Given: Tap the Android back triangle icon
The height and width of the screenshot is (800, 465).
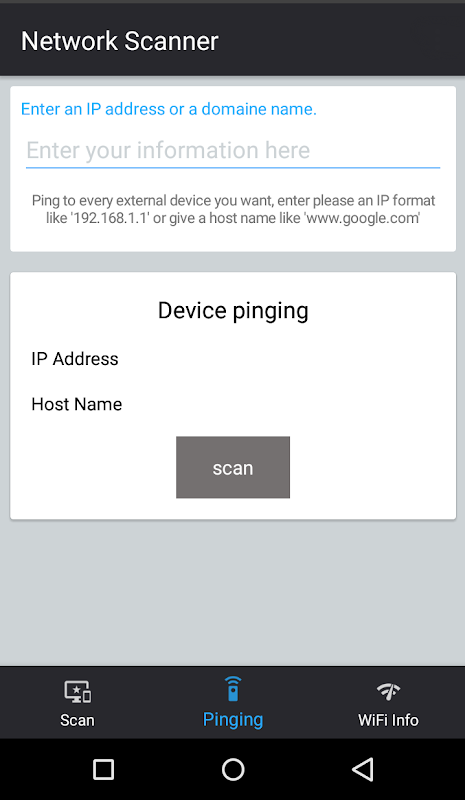Looking at the screenshot, I should point(363,769).
